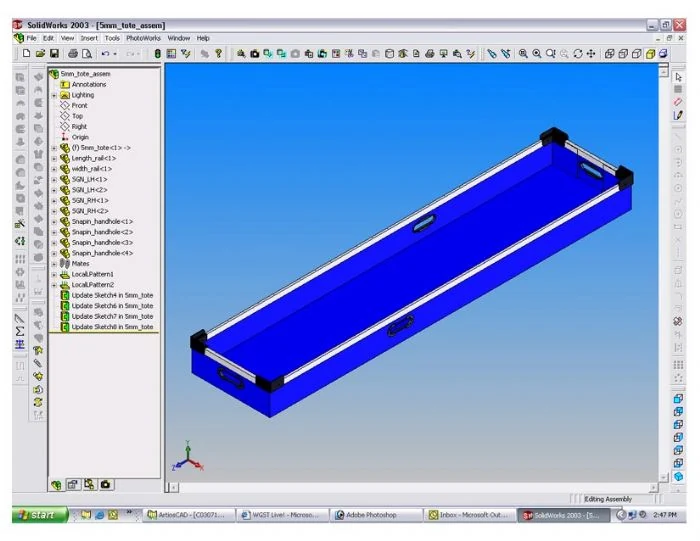Screen dimensions: 700x541
Task: Click the New document icon
Action: click(x=26, y=54)
